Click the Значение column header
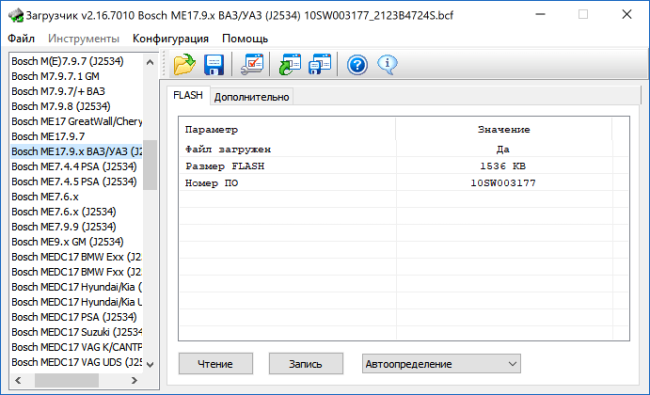The height and width of the screenshot is (395, 650). click(x=504, y=129)
